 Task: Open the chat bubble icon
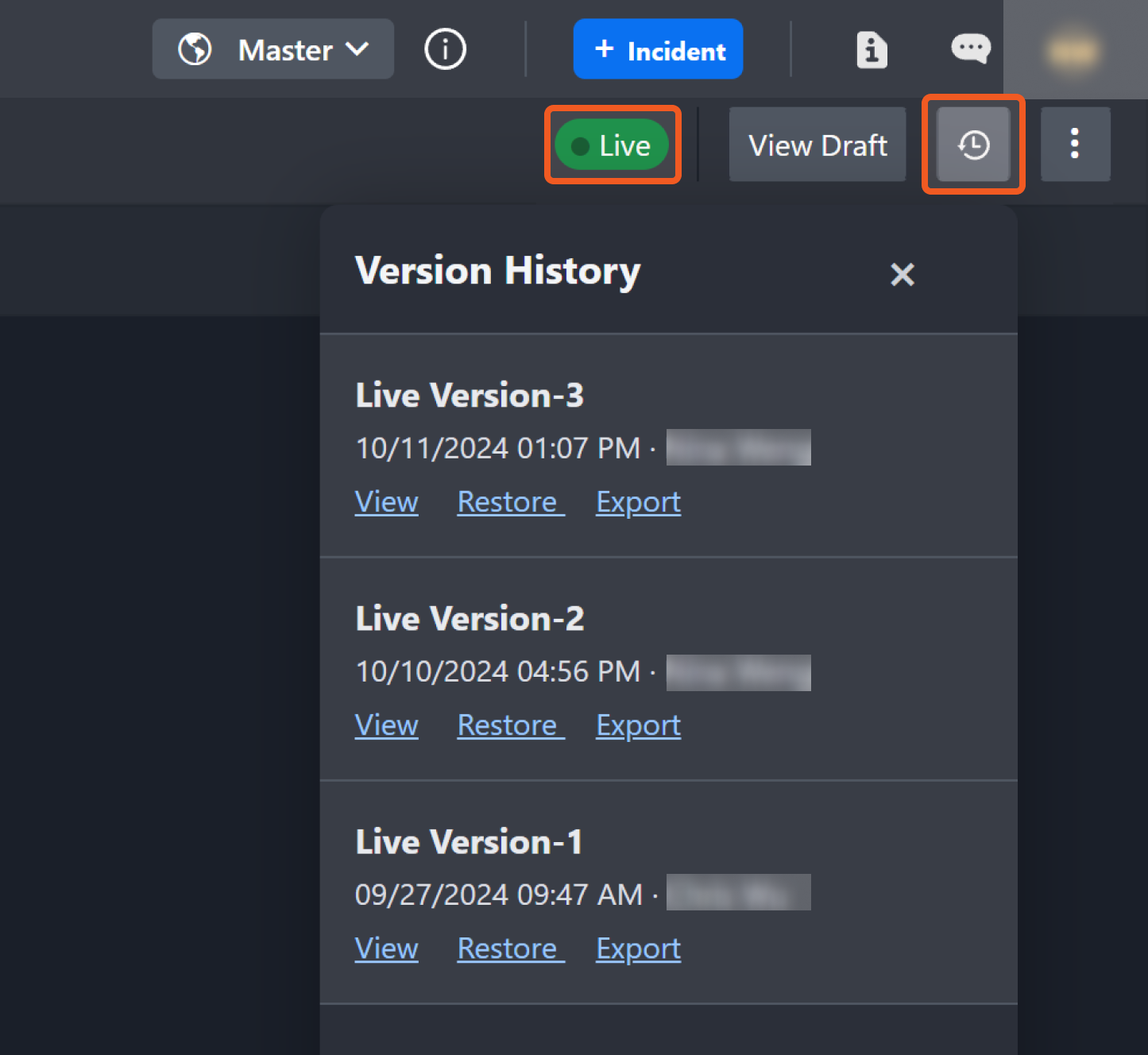pos(970,48)
